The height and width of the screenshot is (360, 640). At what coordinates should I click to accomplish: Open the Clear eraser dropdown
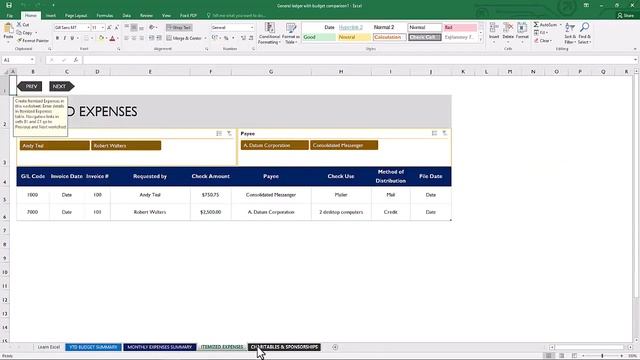click(x=543, y=40)
